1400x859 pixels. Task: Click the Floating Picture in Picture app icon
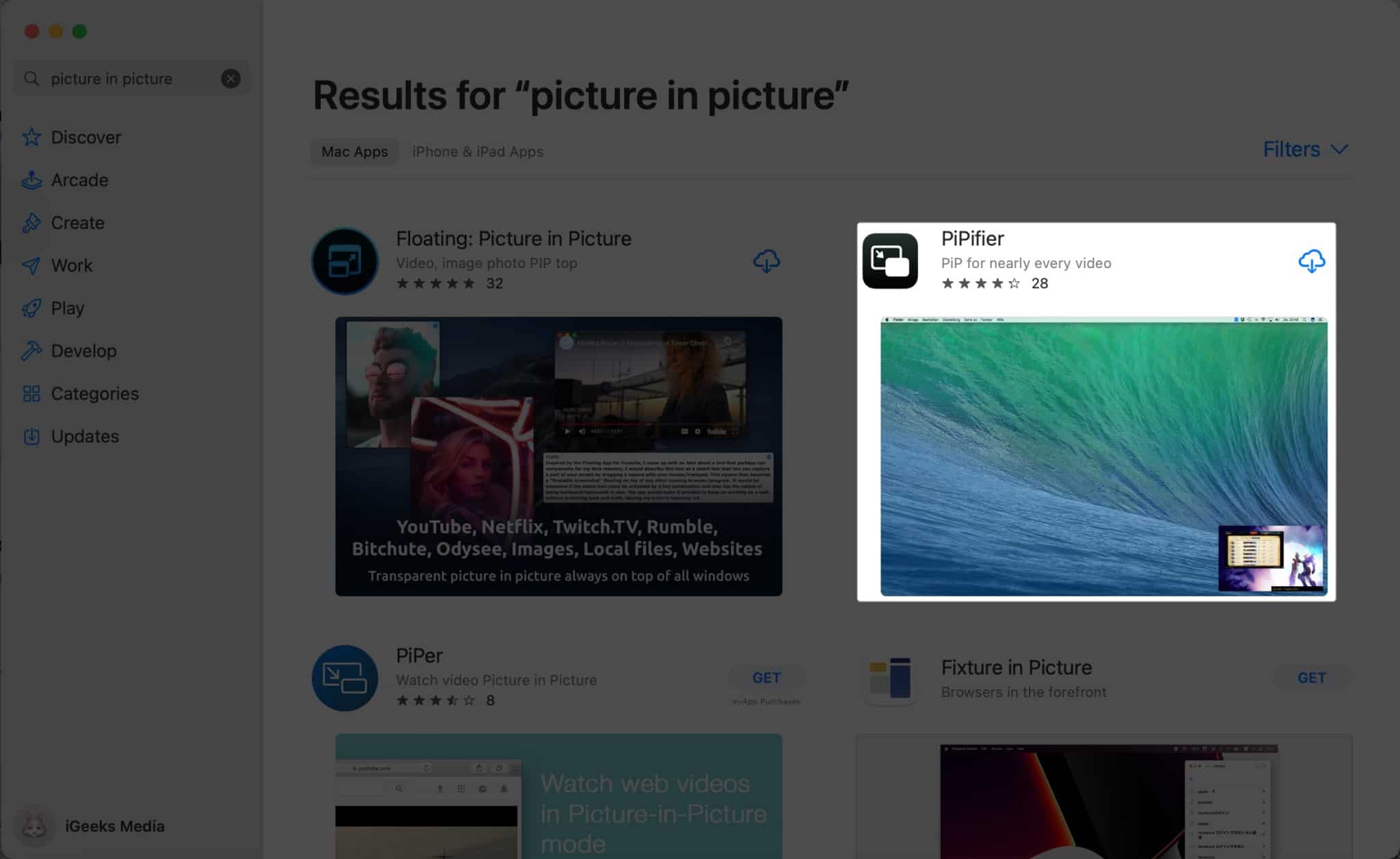(x=345, y=261)
